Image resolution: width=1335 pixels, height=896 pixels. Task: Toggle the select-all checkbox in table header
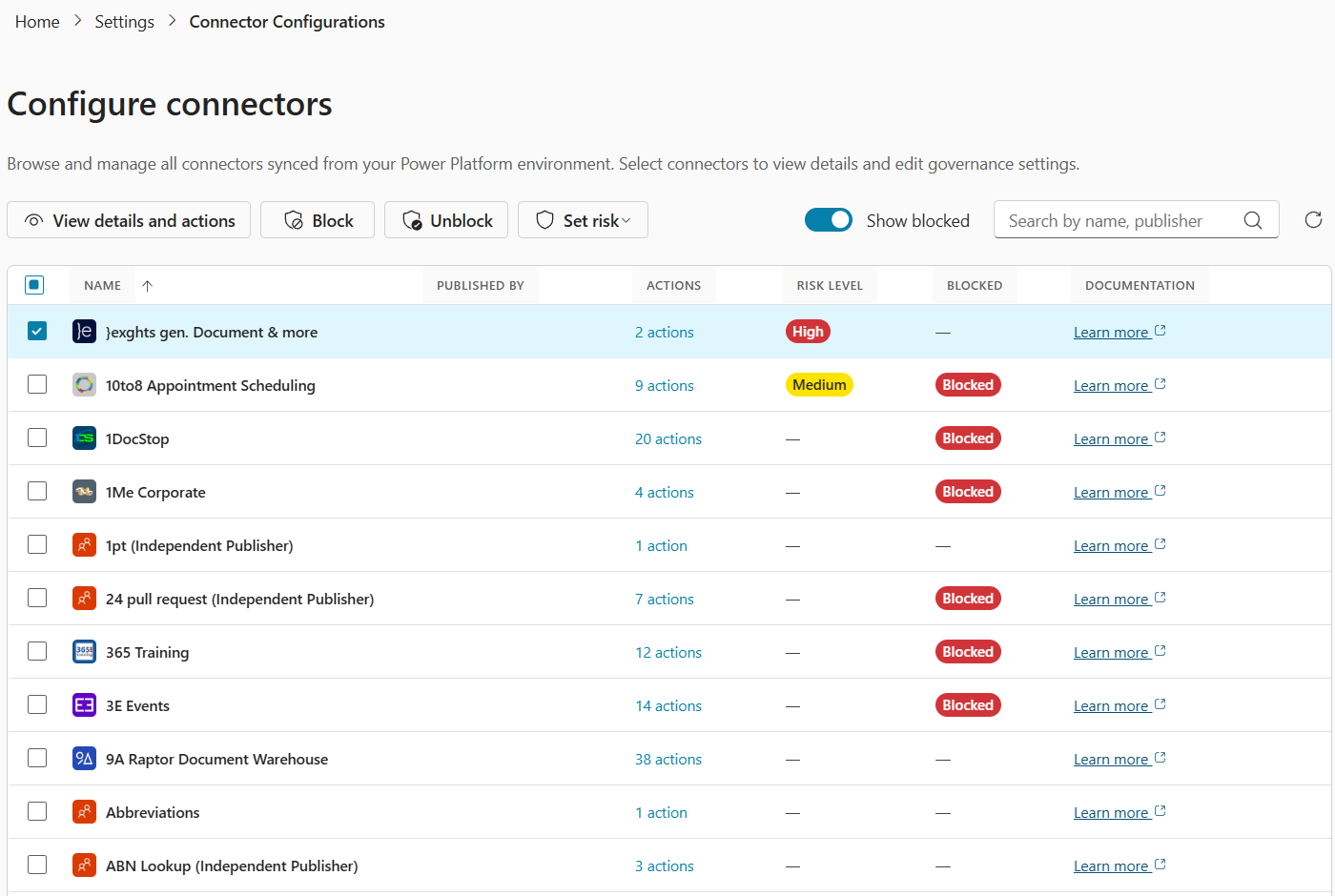(34, 284)
